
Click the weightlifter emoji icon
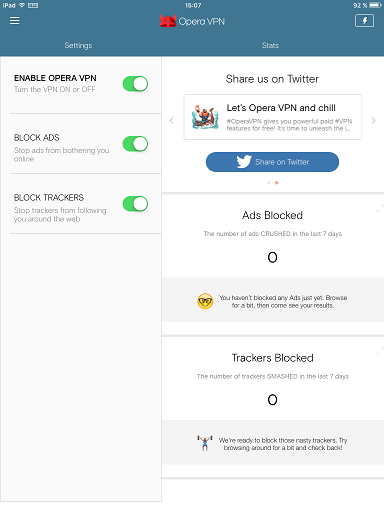click(205, 443)
